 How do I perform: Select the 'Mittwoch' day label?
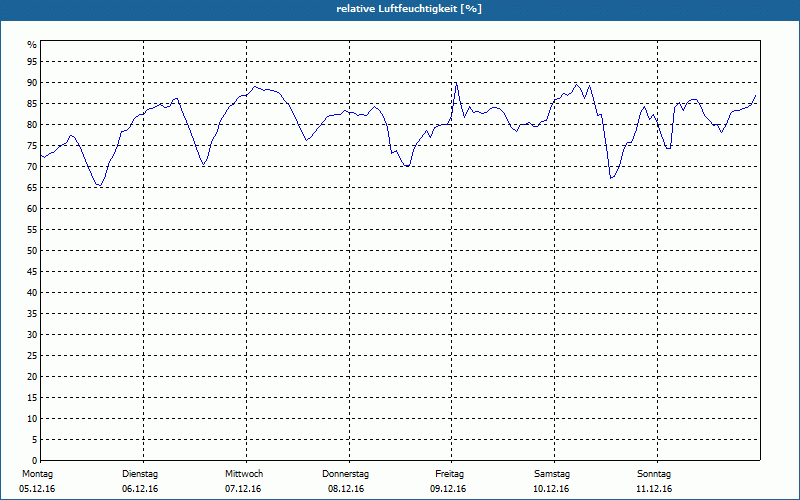[244, 474]
